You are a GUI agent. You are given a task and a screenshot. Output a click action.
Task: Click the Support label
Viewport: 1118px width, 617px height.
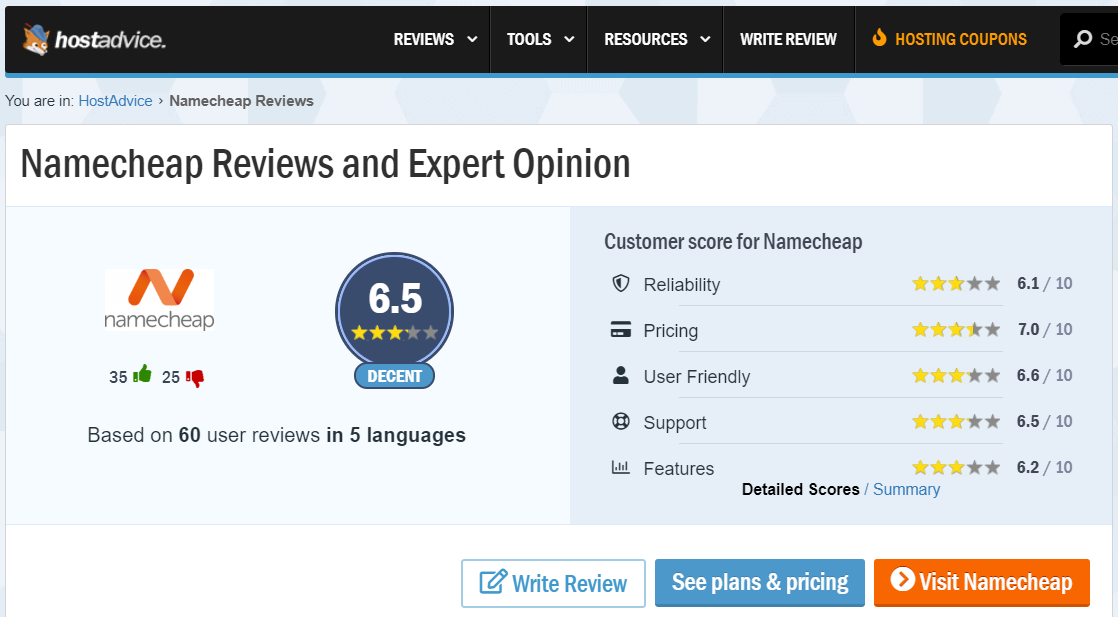pos(675,423)
